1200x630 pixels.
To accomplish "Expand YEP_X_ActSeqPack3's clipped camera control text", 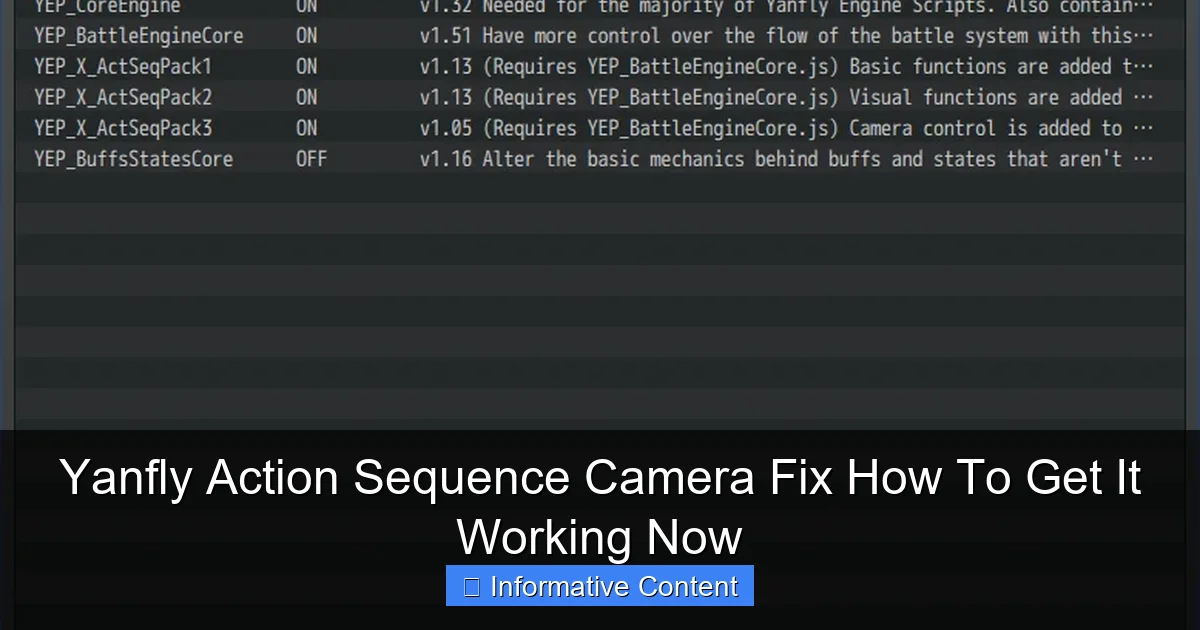I will [1146, 128].
